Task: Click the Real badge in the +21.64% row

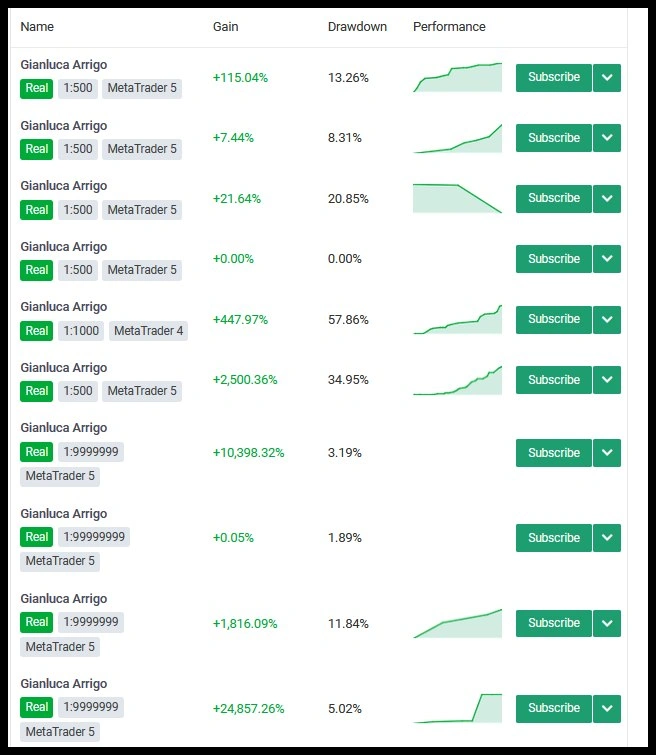Action: tap(37, 209)
